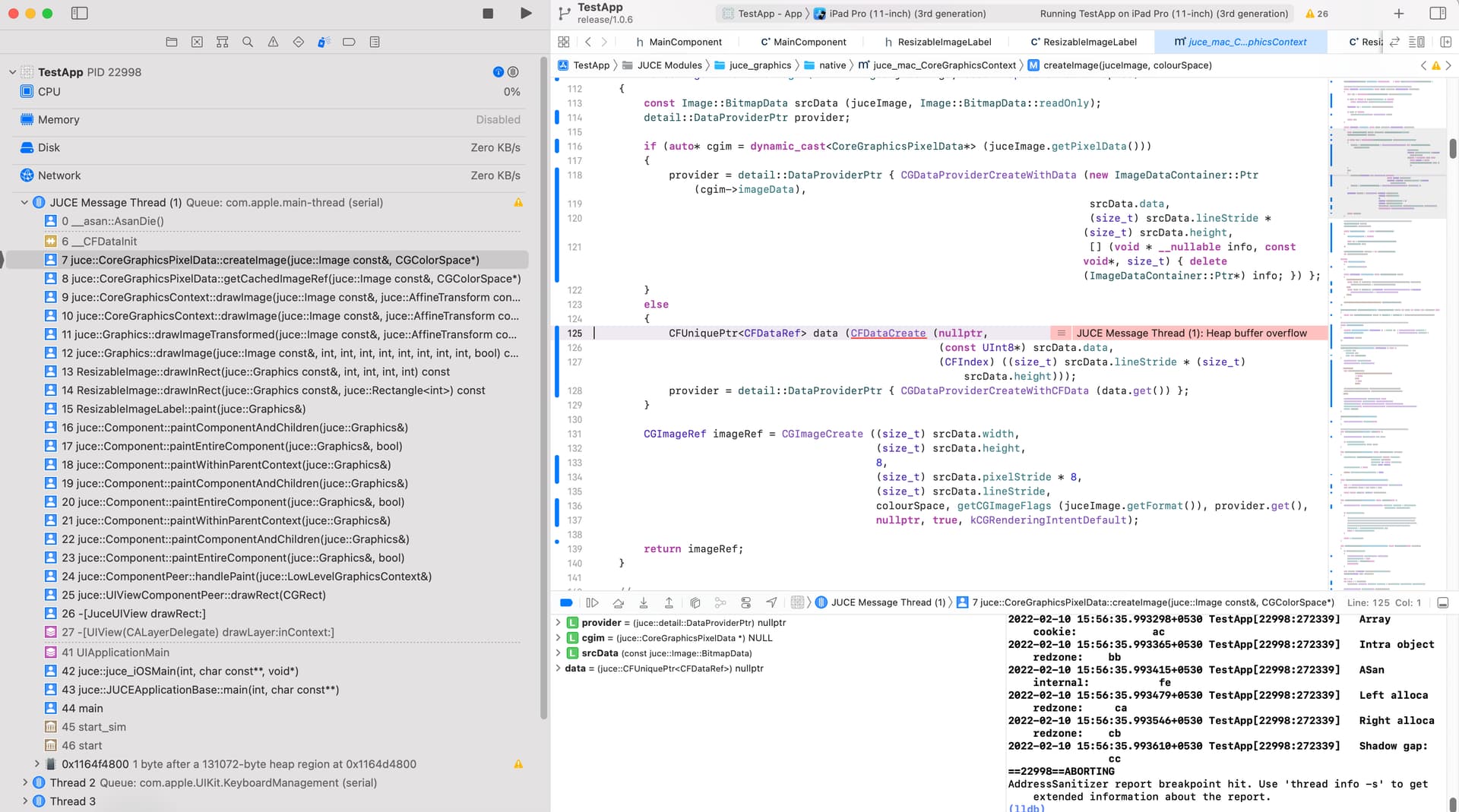1459x812 pixels.
Task: Click the Step Out button
Action: pos(669,602)
